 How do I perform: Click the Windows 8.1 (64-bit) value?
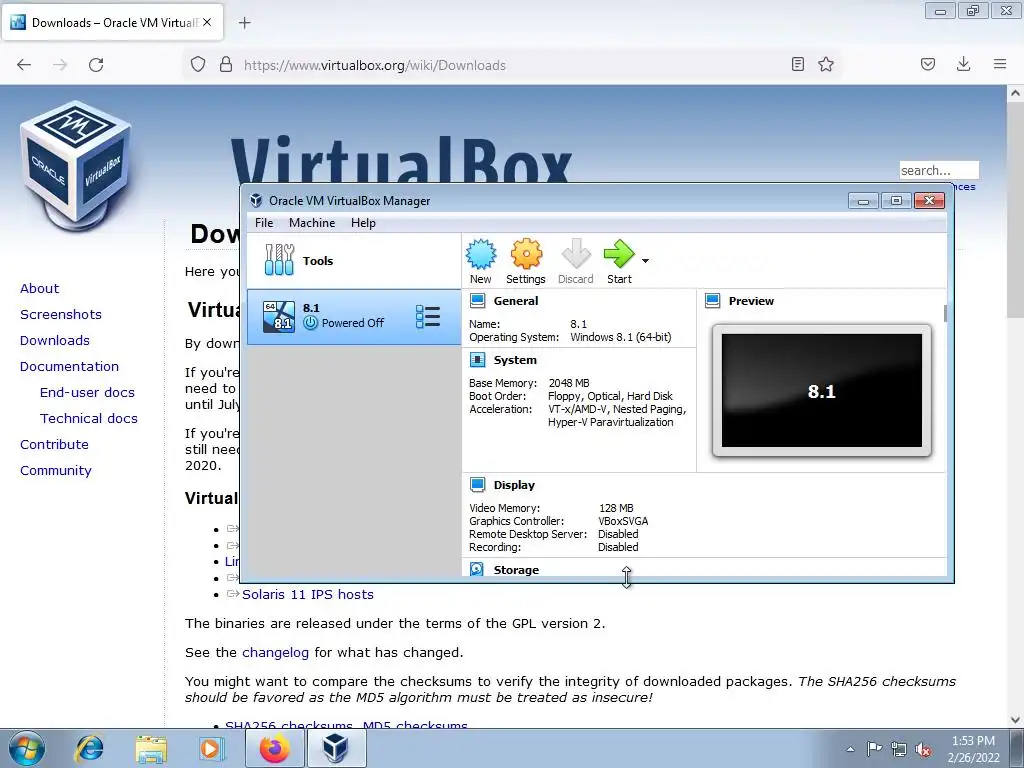pos(620,337)
